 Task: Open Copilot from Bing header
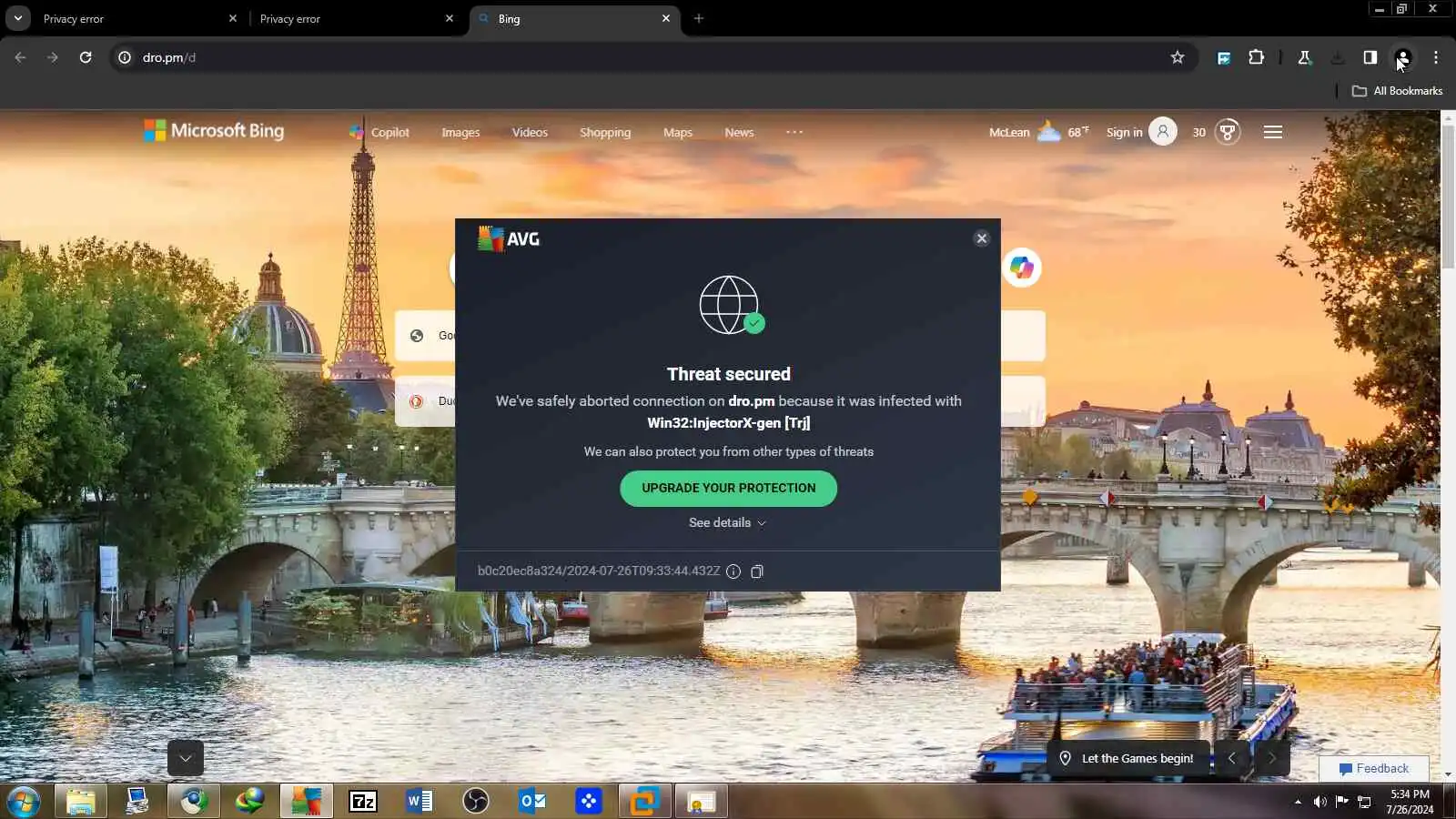pyautogui.click(x=379, y=133)
